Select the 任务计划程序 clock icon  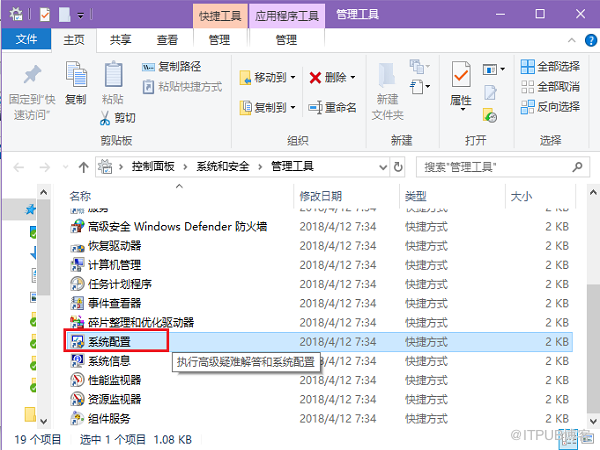tap(77, 284)
